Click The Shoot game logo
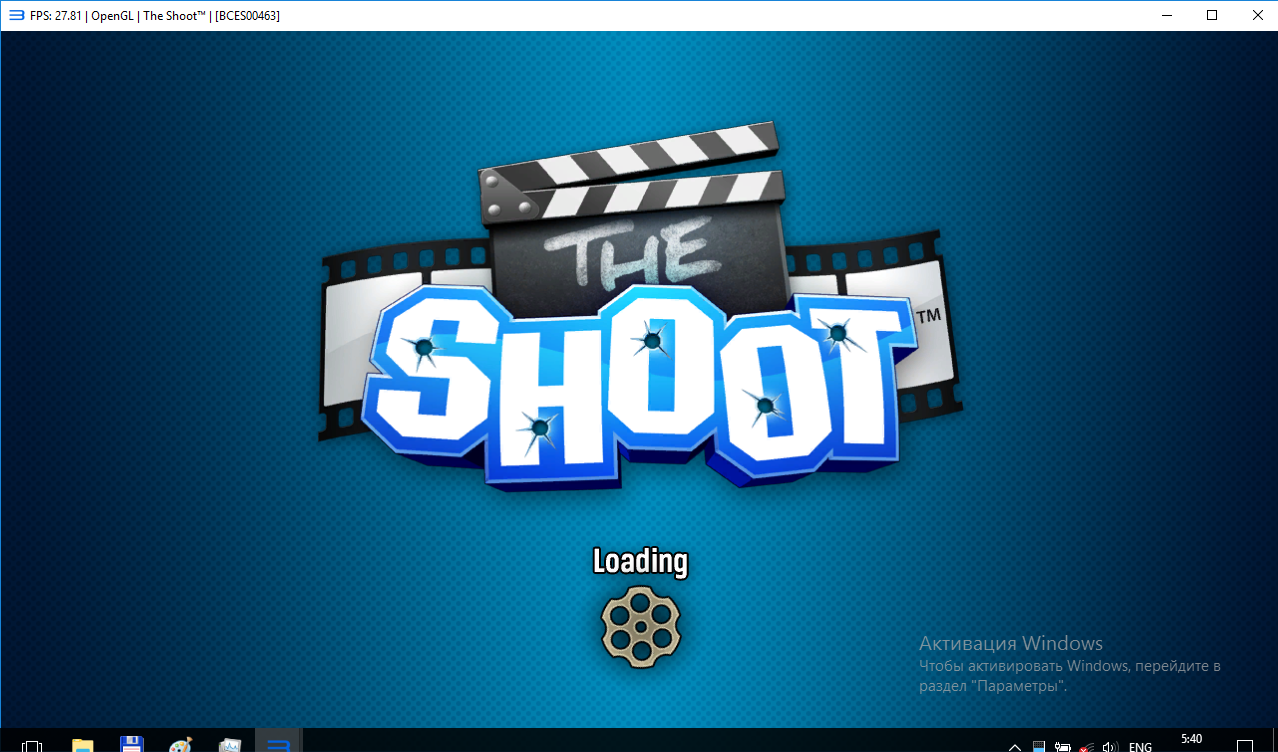Viewport: 1278px width, 752px height. pos(640,310)
